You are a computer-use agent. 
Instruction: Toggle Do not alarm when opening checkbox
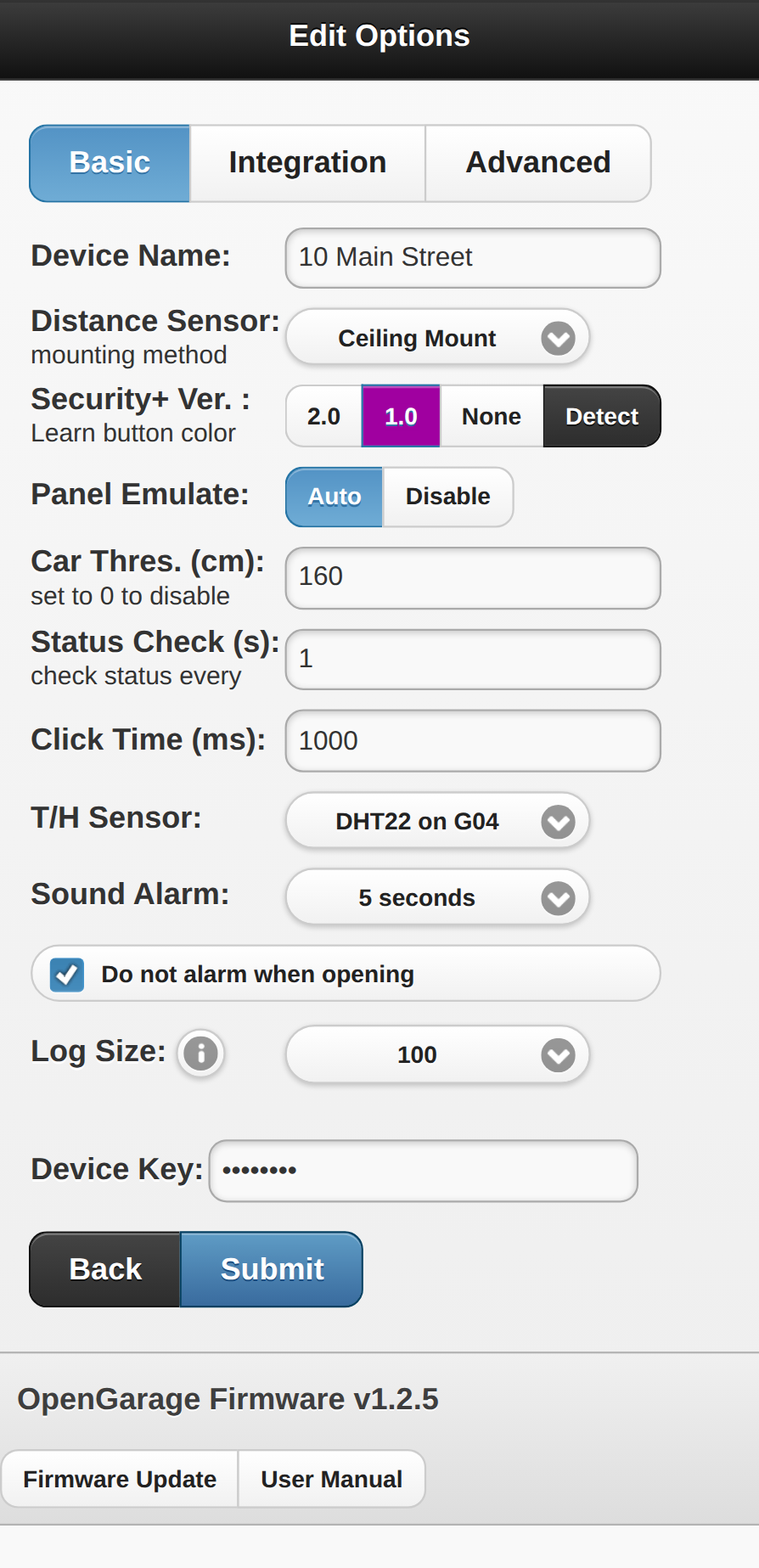[67, 975]
